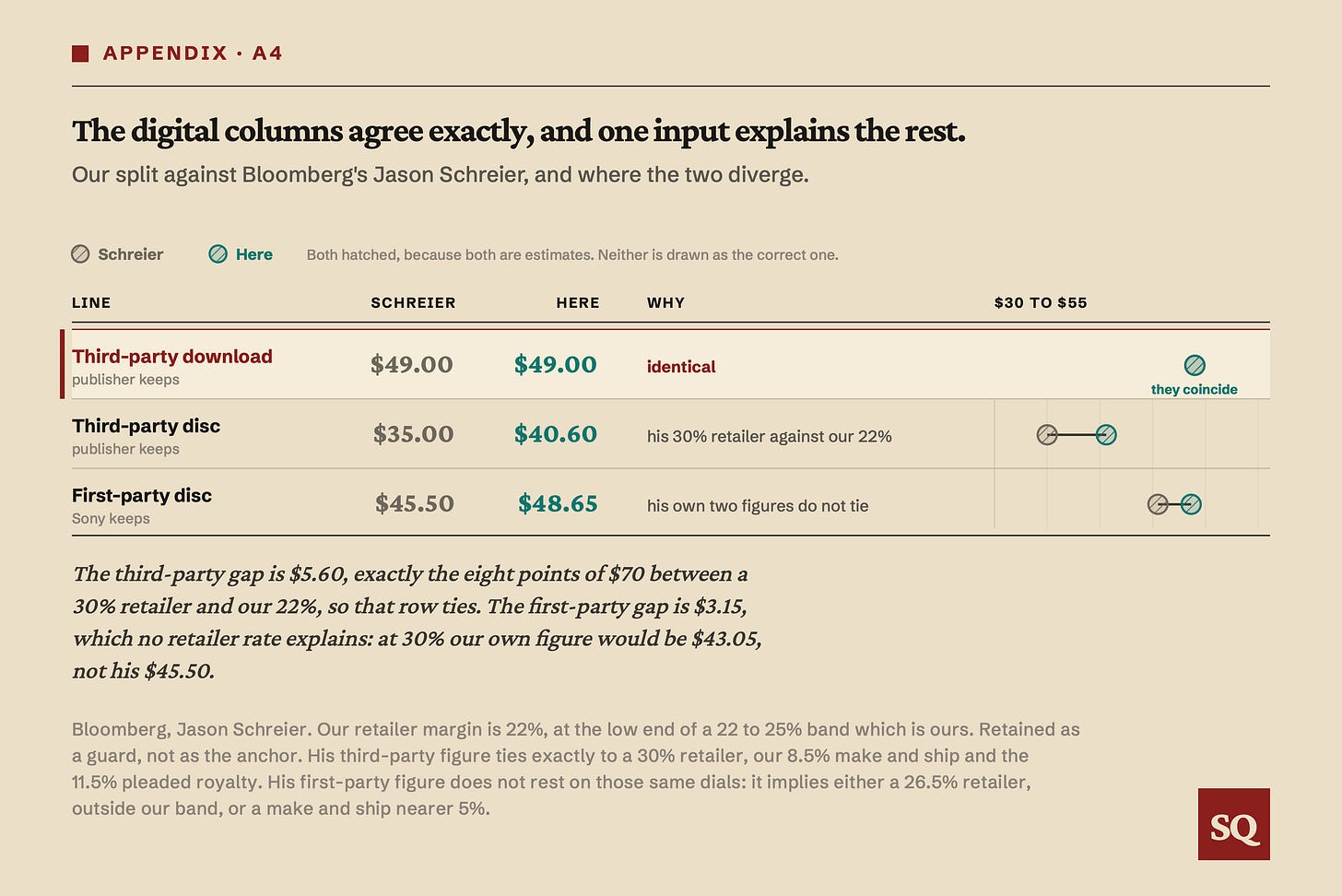
Task: Select the First-party disc row label
Action: click(x=142, y=495)
